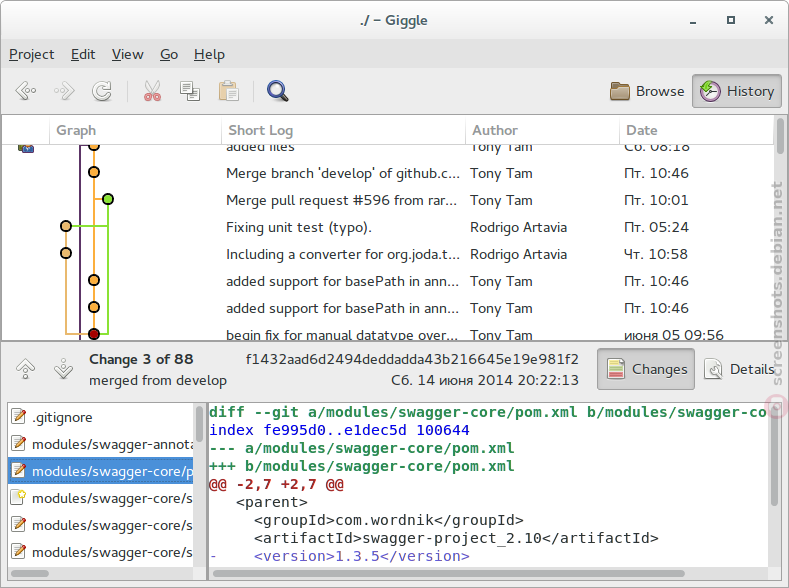Image resolution: width=789 pixels, height=588 pixels.
Task: Go forward with the right arrow toolbar icon
Action: (64, 91)
